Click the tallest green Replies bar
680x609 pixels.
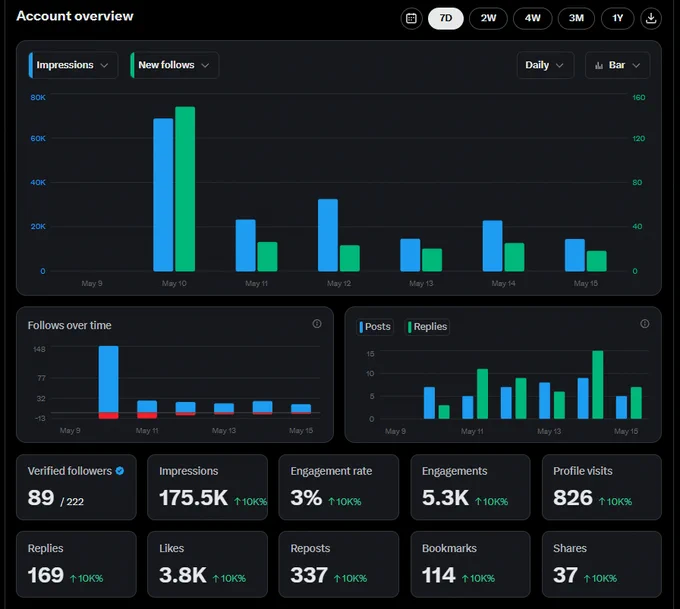coord(598,384)
